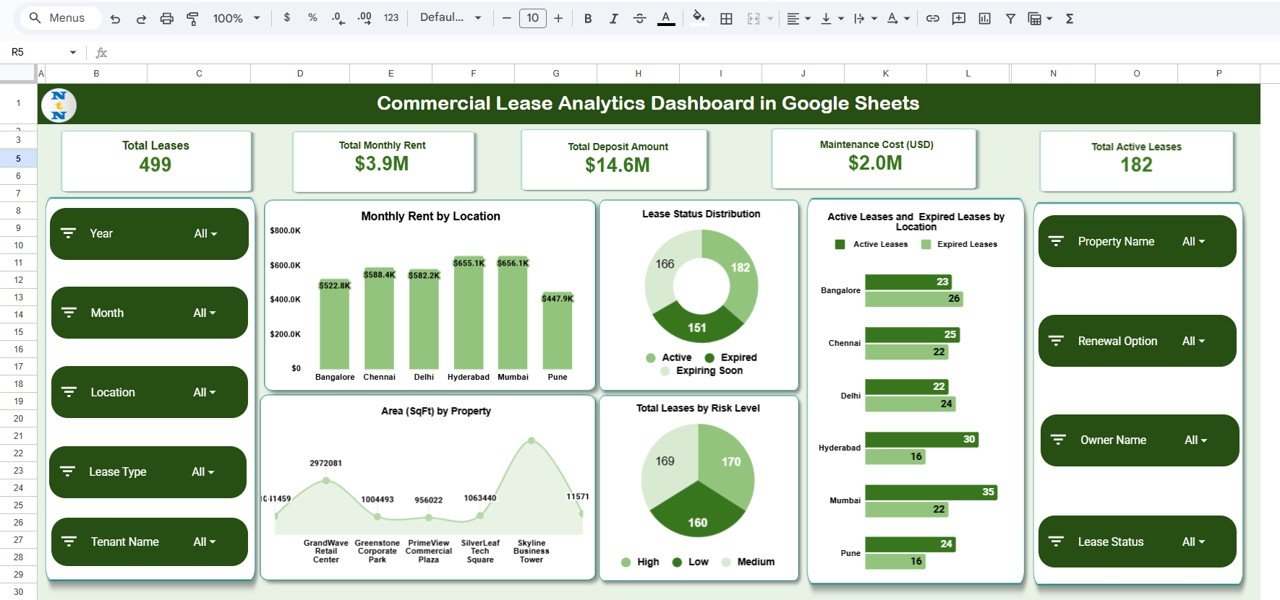Apply currency format icon
The height and width of the screenshot is (600, 1280).
point(285,18)
